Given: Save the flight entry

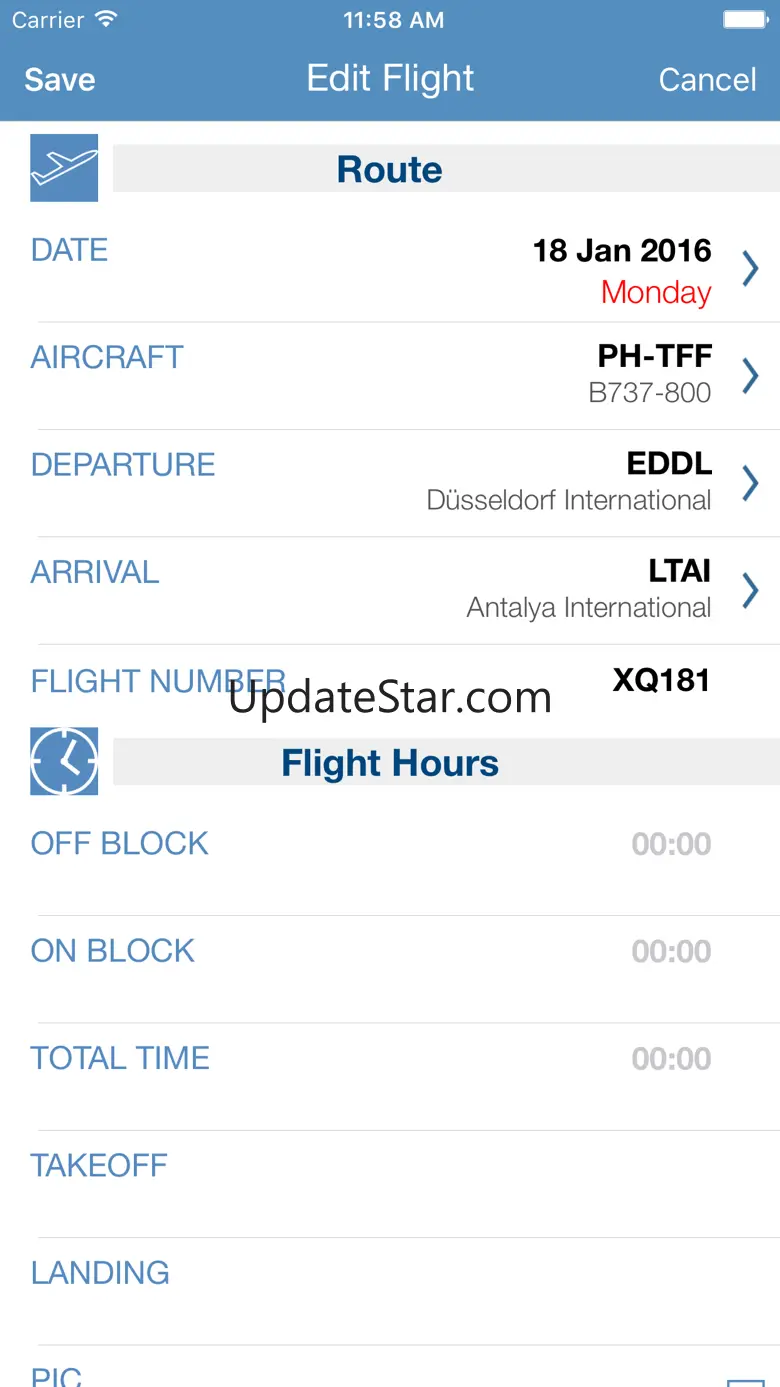Looking at the screenshot, I should 60,80.
